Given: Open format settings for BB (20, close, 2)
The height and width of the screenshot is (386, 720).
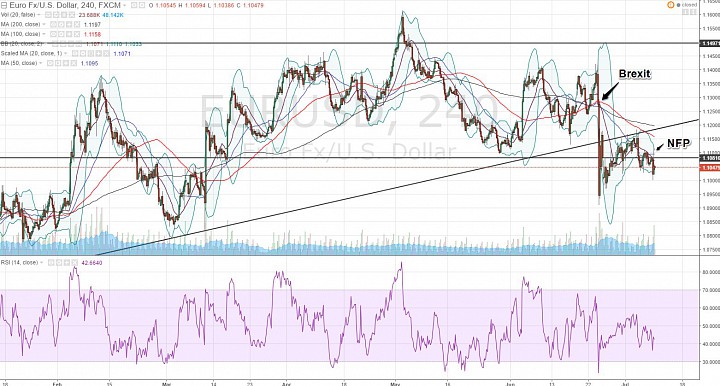Looking at the screenshot, I should (x=63, y=44).
